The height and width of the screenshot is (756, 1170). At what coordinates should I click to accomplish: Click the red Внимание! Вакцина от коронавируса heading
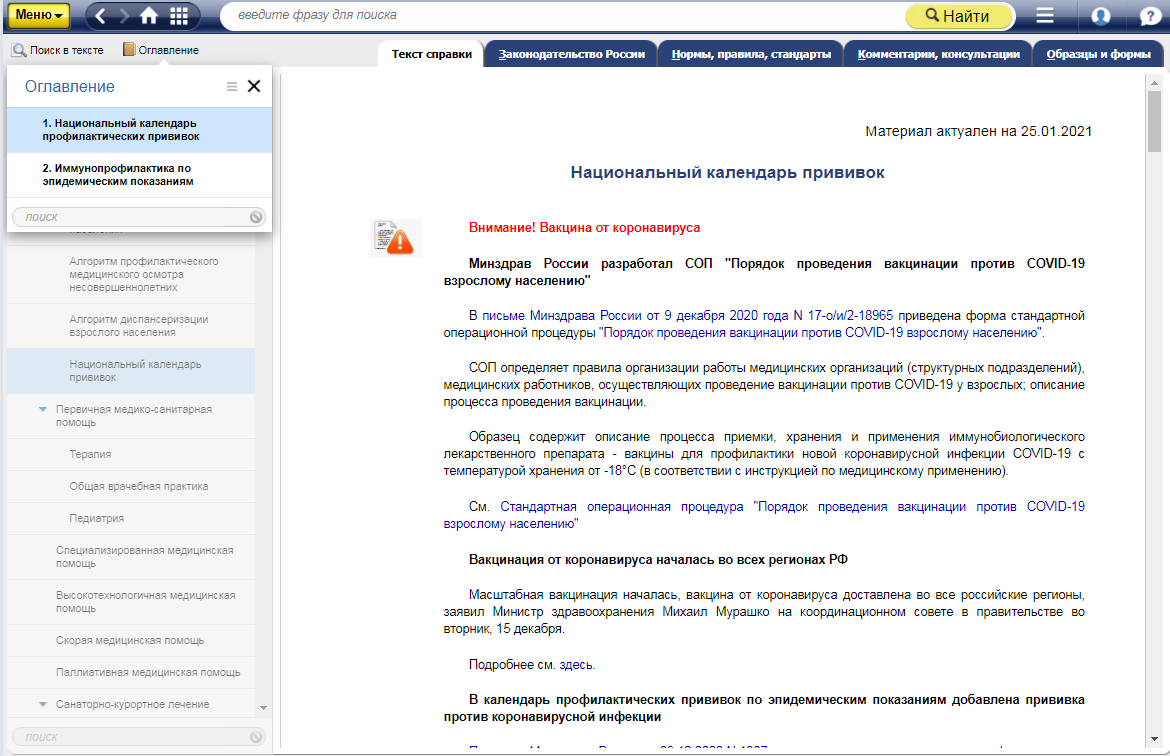(x=584, y=228)
